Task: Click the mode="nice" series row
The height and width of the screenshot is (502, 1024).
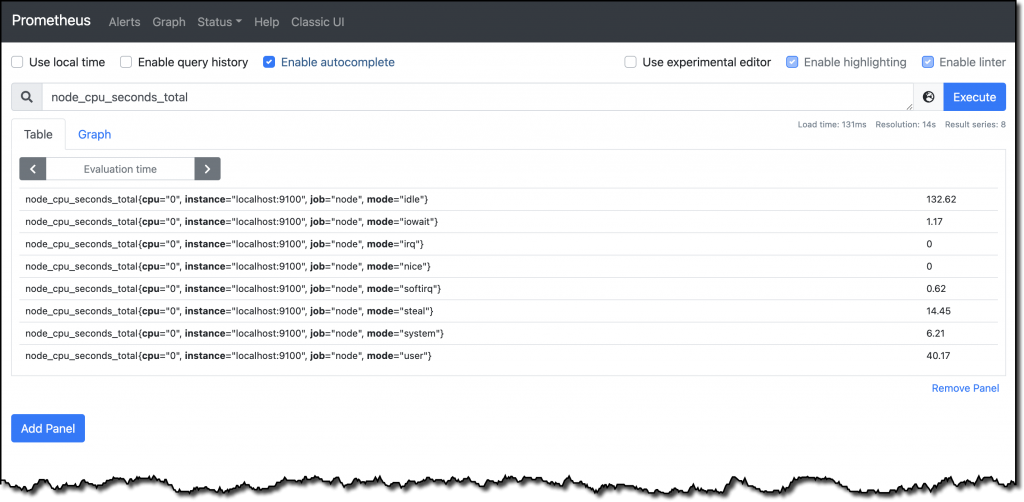Action: pyautogui.click(x=509, y=266)
